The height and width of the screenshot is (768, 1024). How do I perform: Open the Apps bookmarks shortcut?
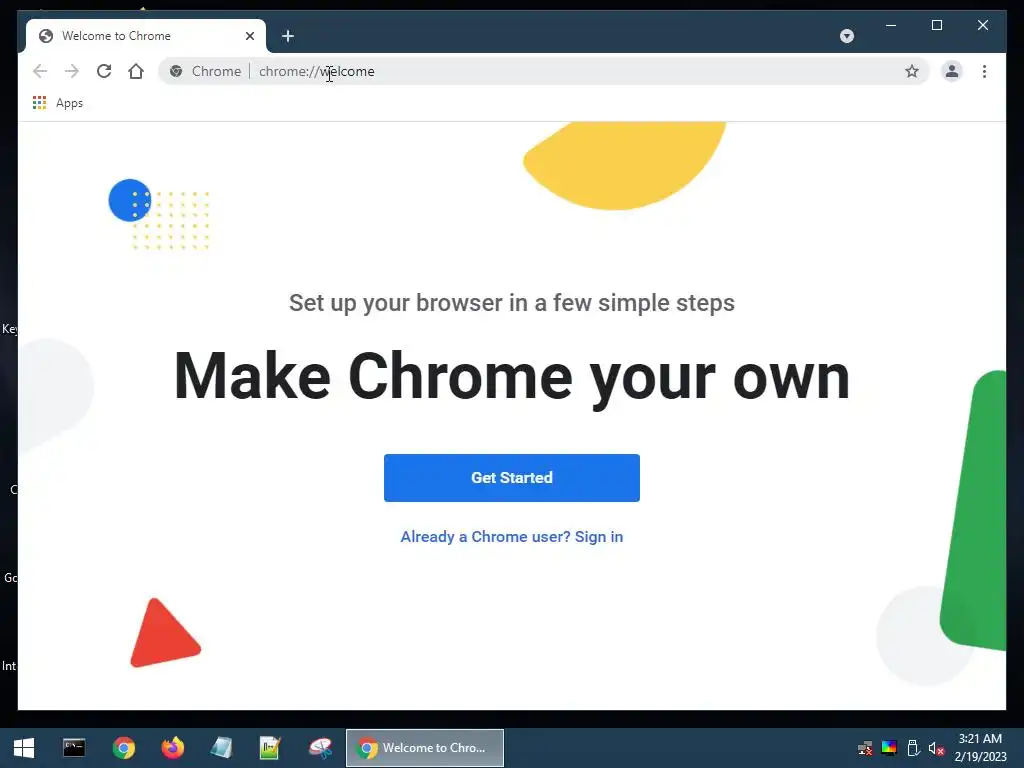[58, 103]
